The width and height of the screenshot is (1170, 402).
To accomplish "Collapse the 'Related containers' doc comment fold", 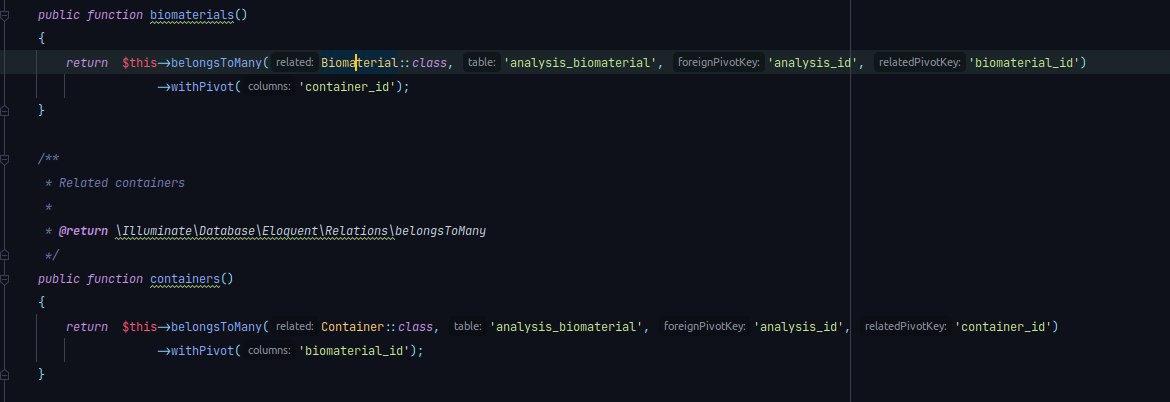I will tap(4, 159).
